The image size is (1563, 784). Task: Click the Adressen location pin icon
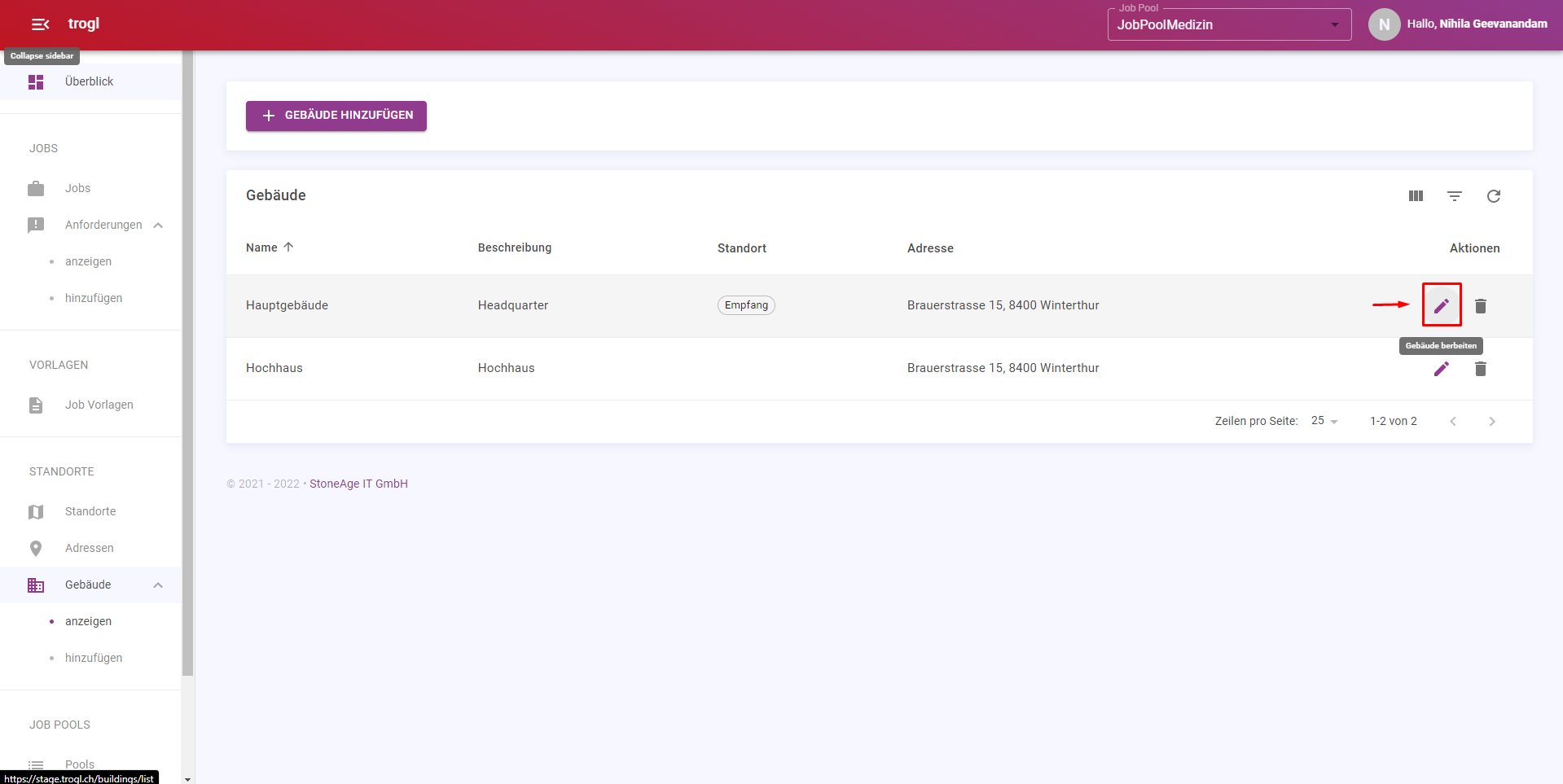pyautogui.click(x=36, y=549)
